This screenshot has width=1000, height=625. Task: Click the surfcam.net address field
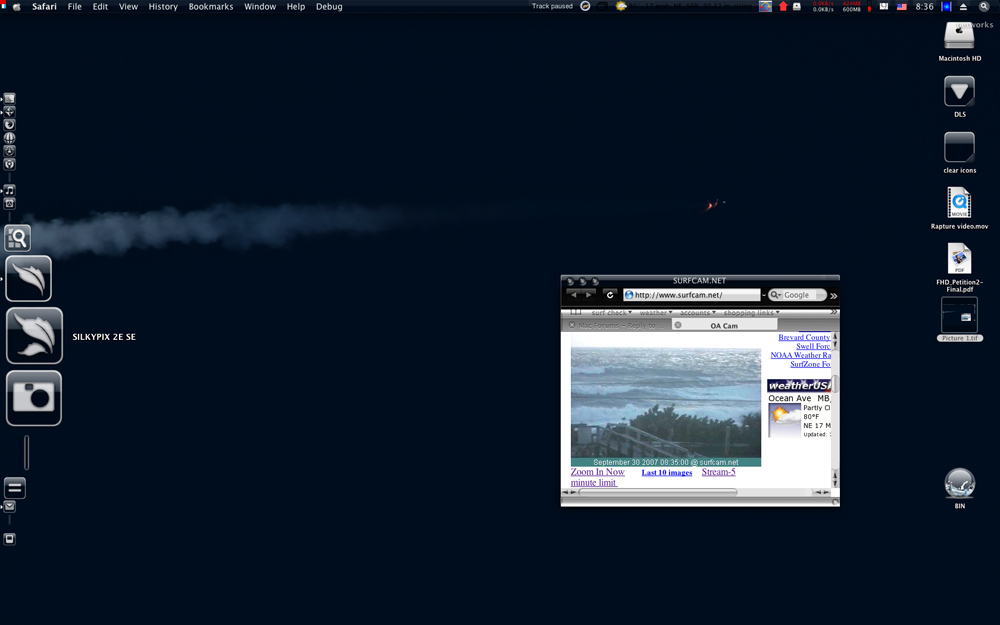(x=692, y=295)
